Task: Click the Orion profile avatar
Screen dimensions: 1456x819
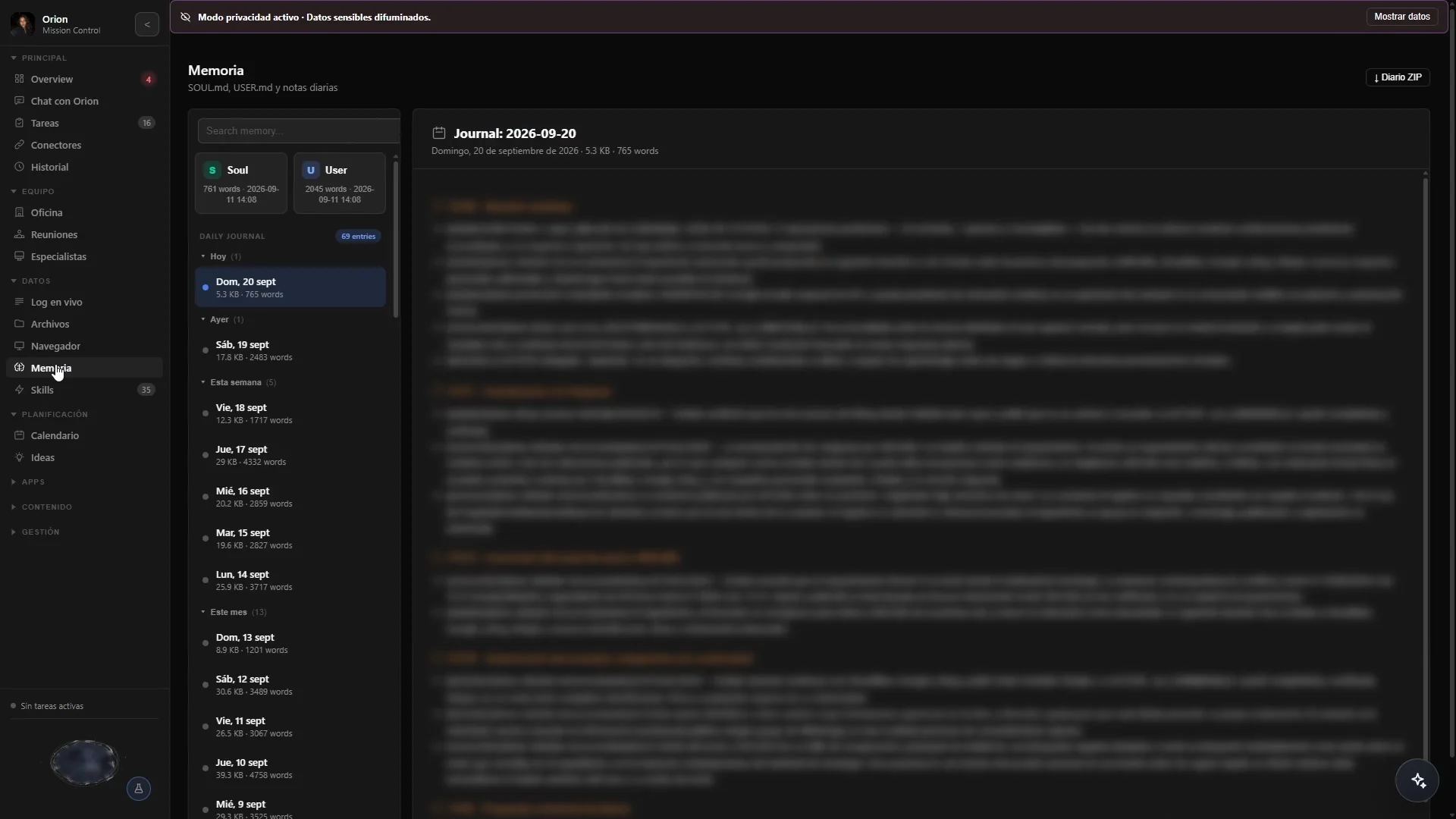Action: (22, 24)
